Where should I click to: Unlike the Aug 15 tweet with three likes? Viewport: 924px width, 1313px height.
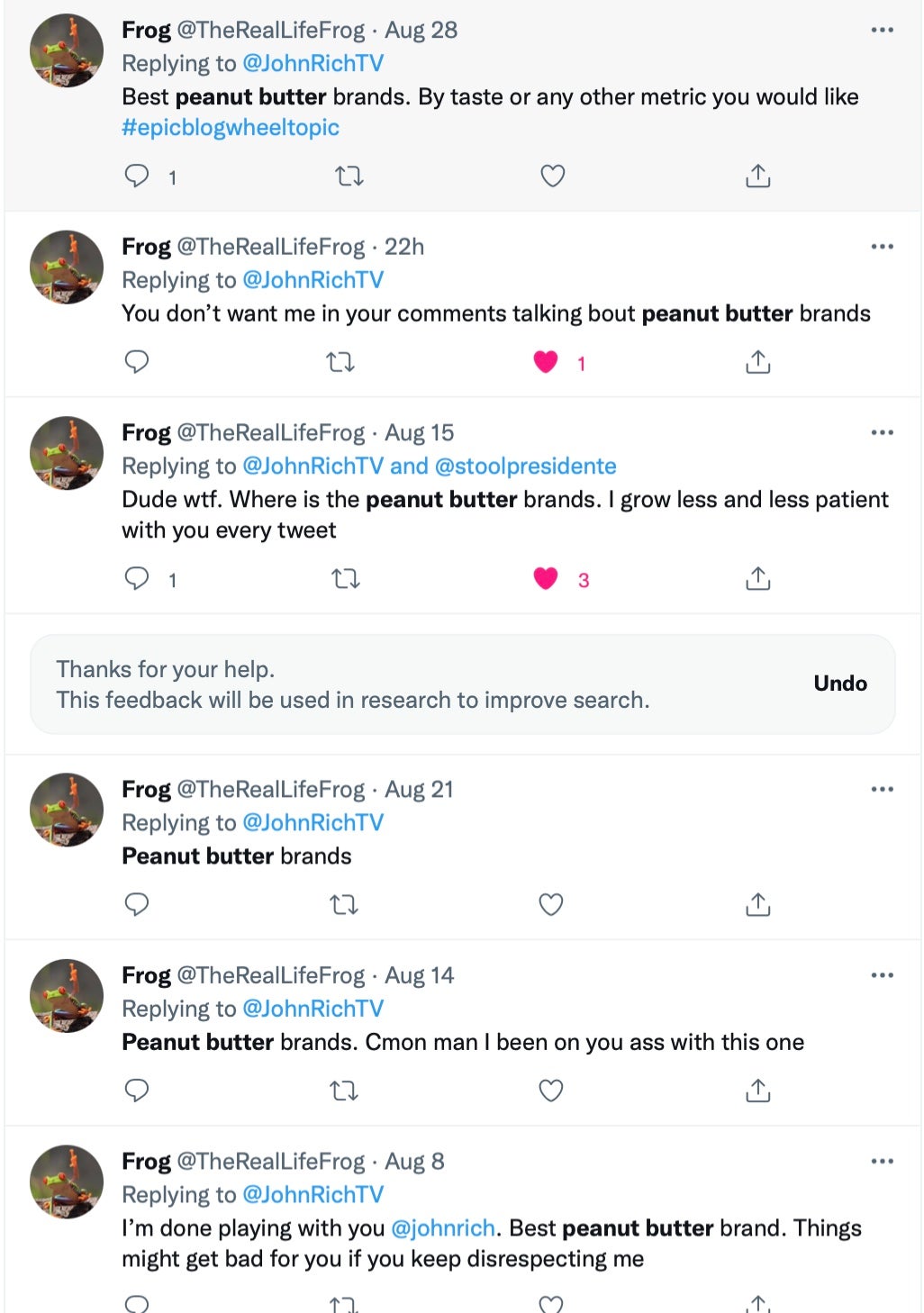tap(546, 578)
